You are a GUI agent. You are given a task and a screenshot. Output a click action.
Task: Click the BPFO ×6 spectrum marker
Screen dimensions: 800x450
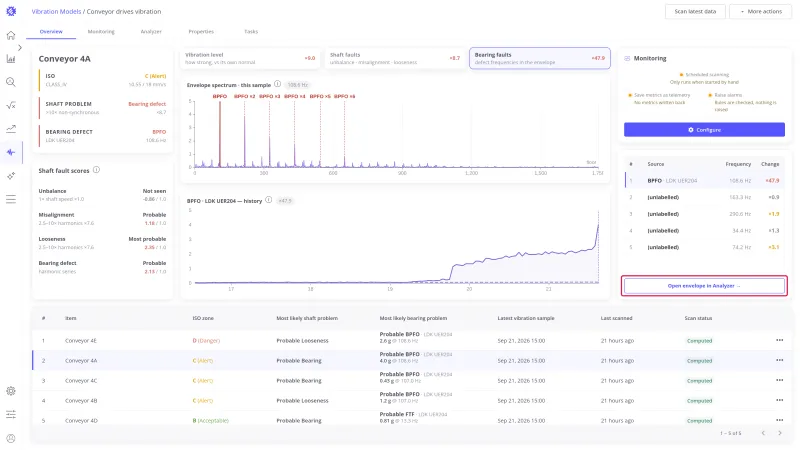(344, 96)
